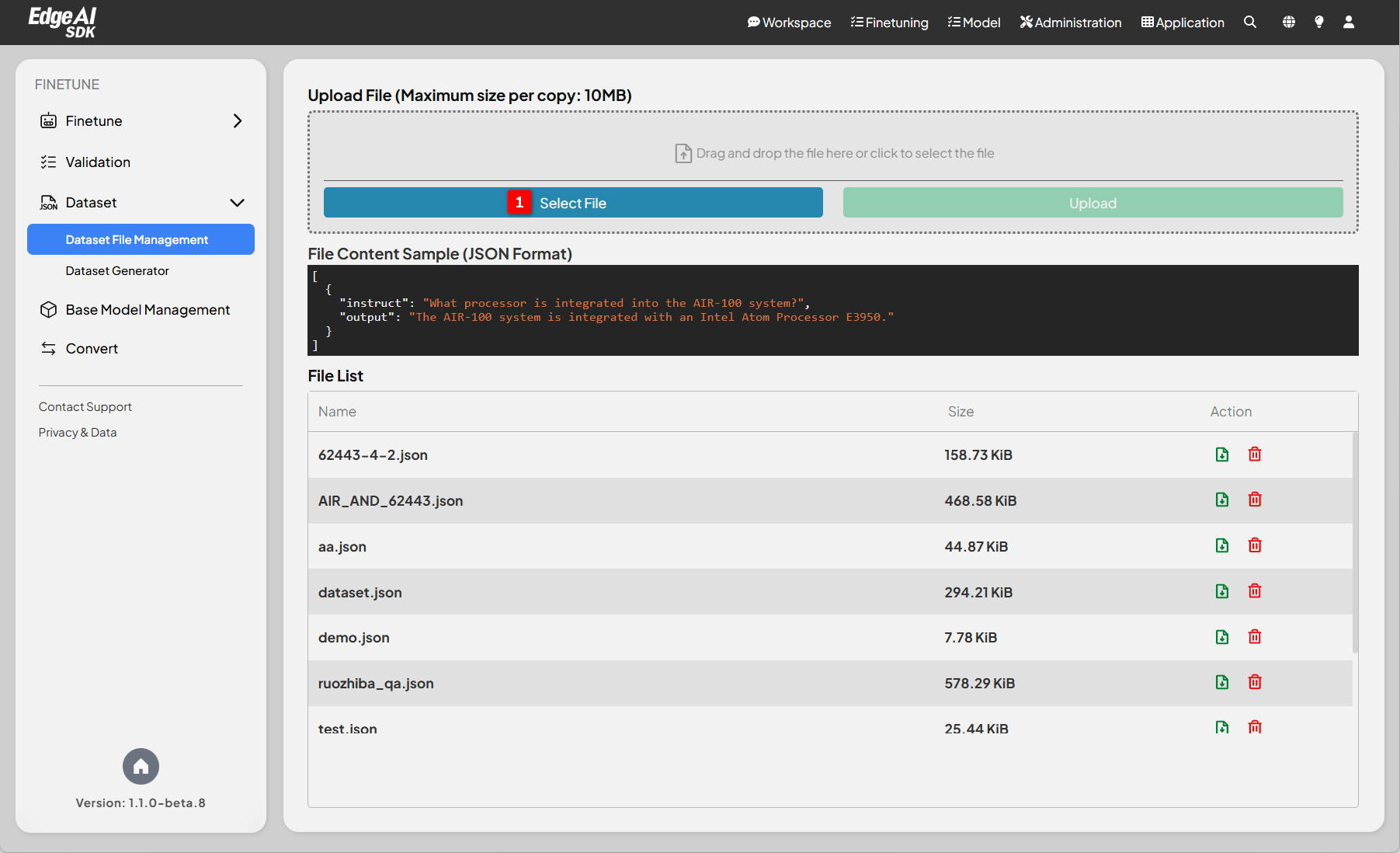Image resolution: width=1400 pixels, height=853 pixels.
Task: Select the Convert tool in the sidebar
Action: [91, 348]
